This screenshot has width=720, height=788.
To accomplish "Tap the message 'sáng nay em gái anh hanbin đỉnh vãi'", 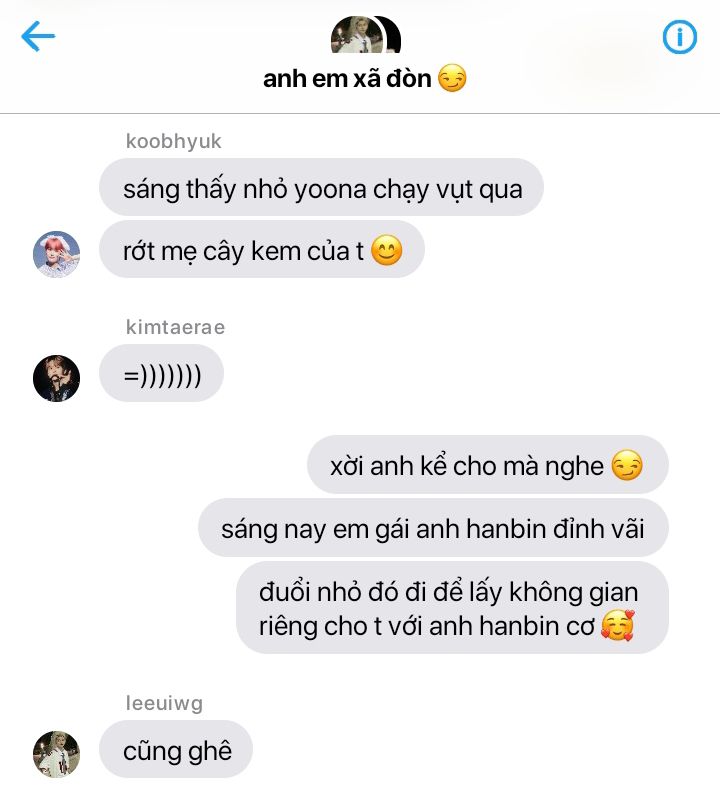I will tap(433, 528).
